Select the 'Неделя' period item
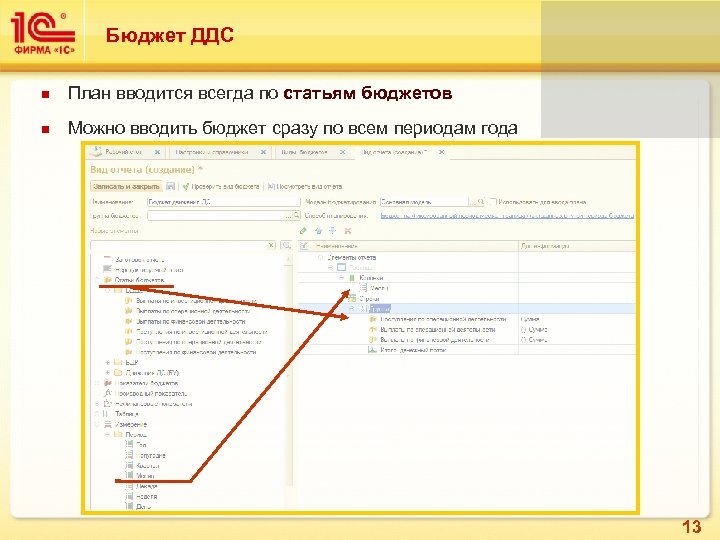Screen dimensions: 720x540 (x=146, y=497)
